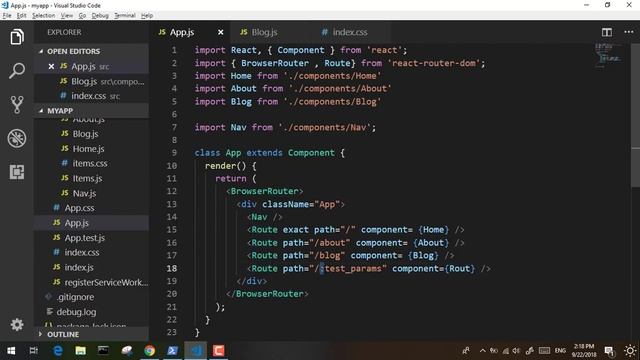The height and width of the screenshot is (360, 640).
Task: Open the More Actions ellipsis menu
Action: (x=629, y=32)
